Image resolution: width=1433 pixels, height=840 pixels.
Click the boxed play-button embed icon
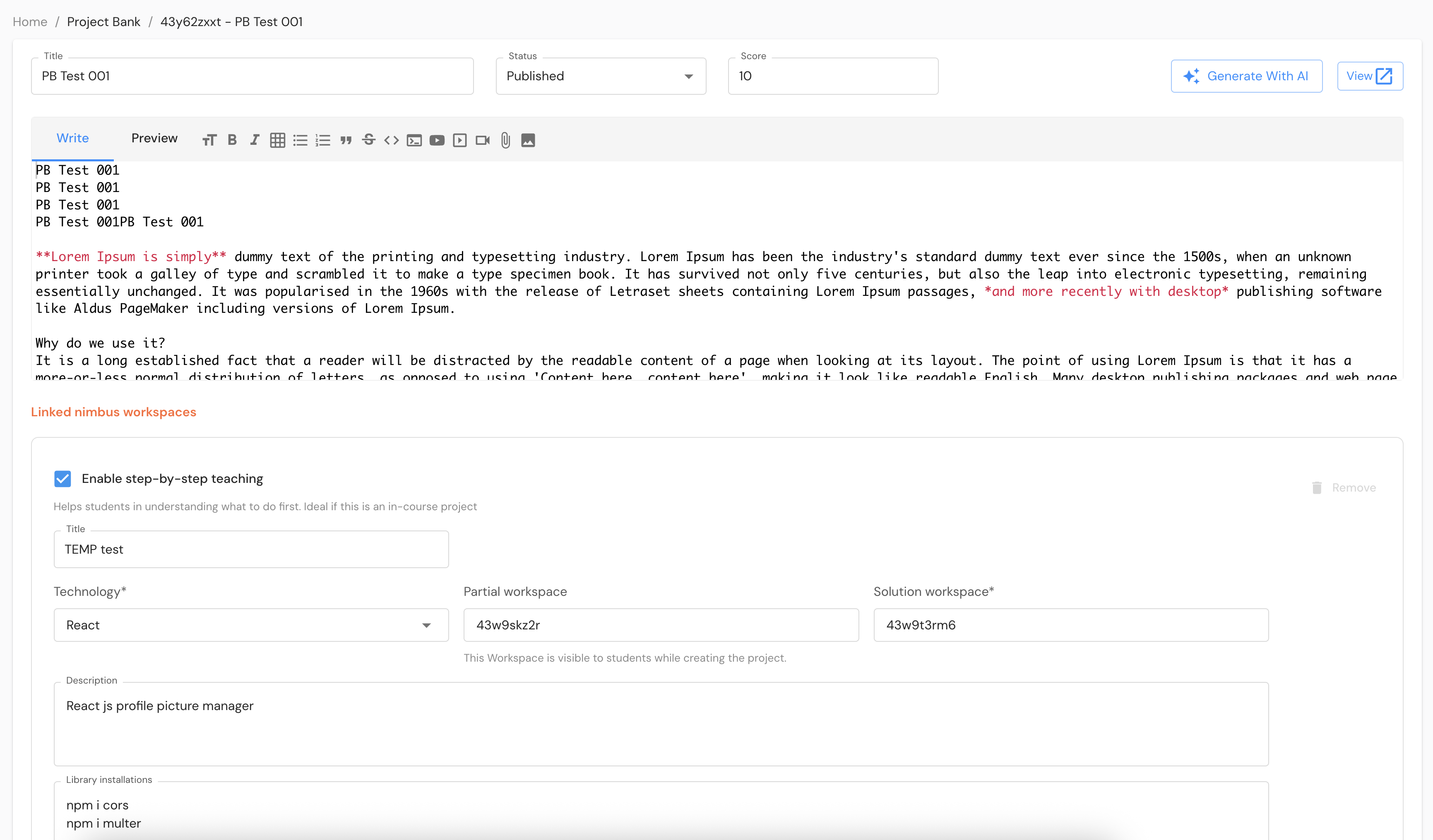[459, 140]
